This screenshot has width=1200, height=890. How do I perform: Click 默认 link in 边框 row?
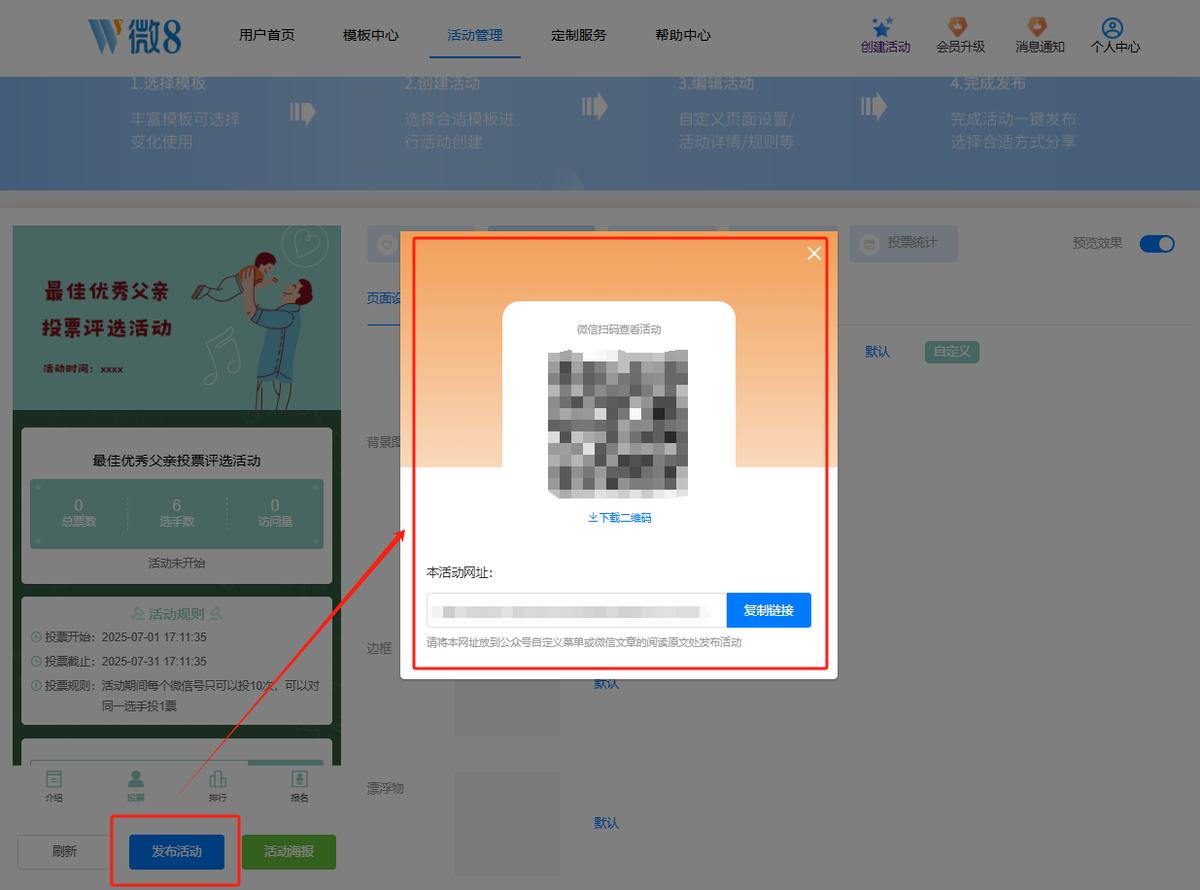607,684
